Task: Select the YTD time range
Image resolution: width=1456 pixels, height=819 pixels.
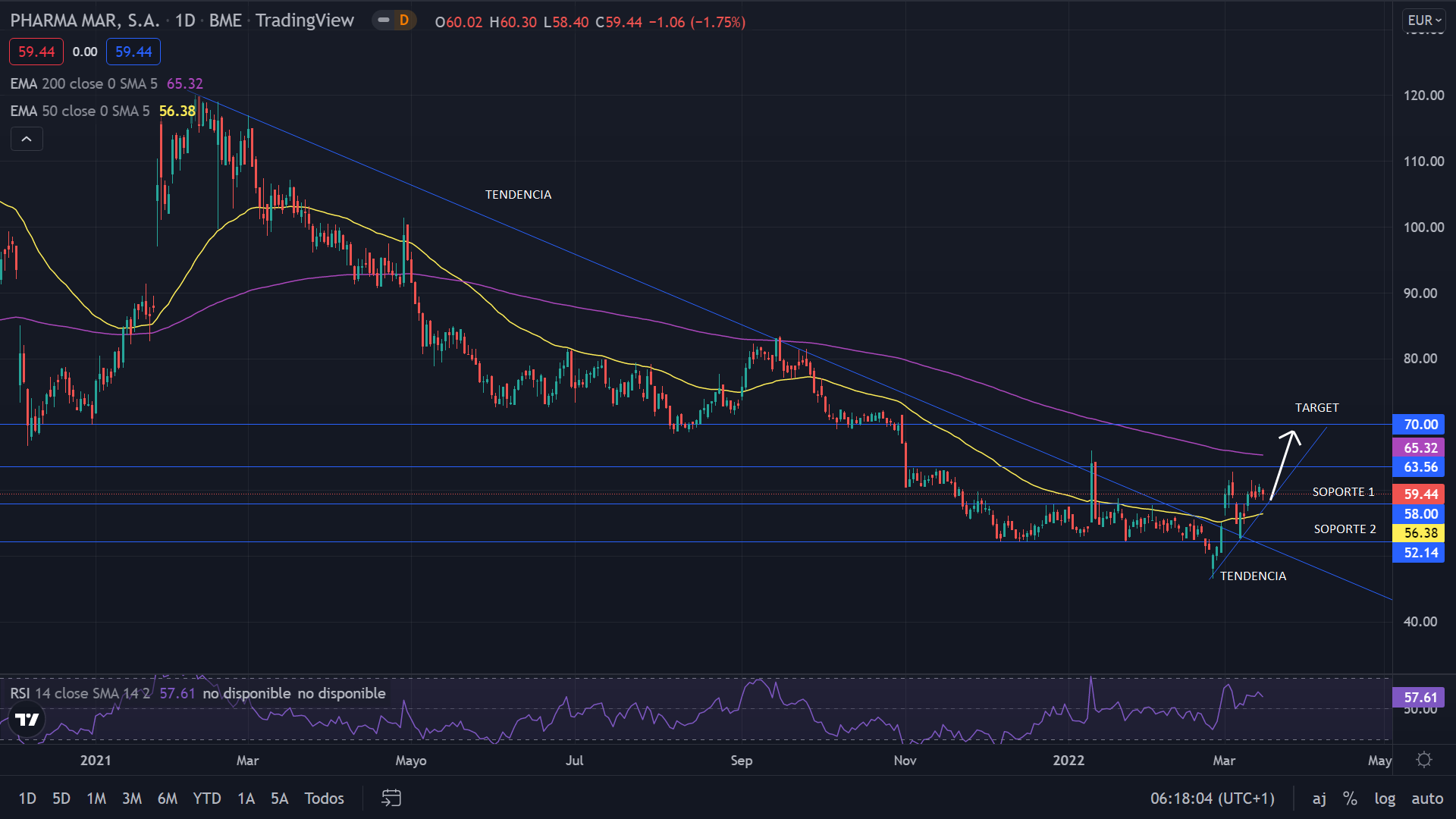Action: [x=206, y=798]
